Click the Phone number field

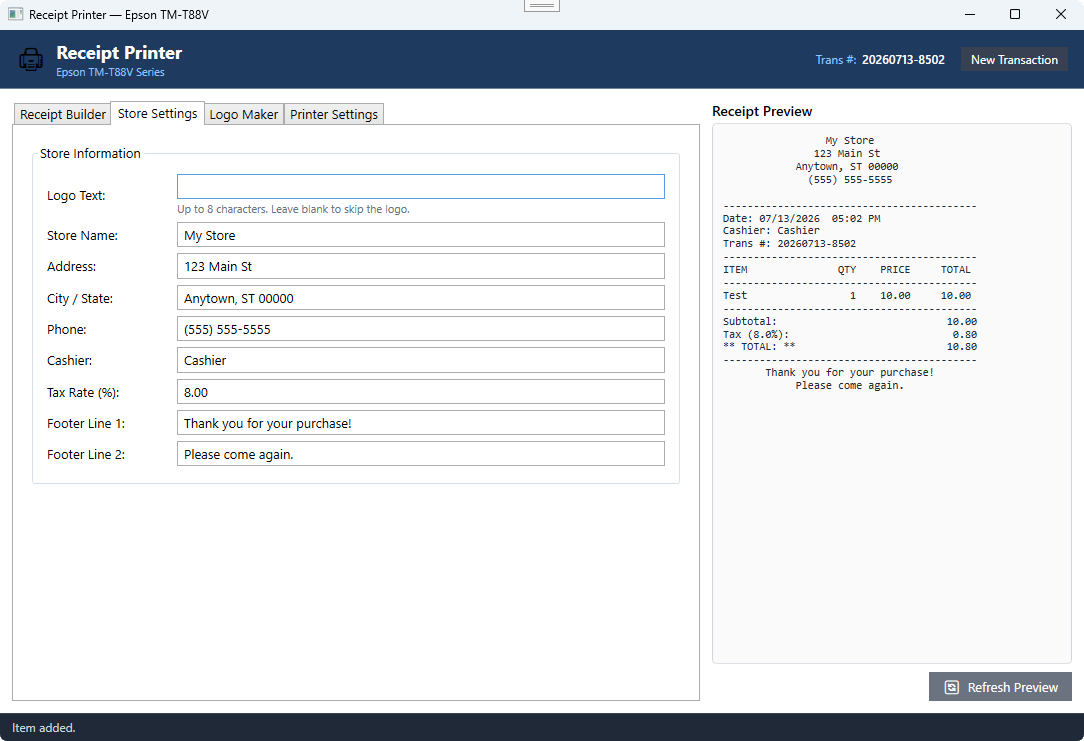coord(420,329)
